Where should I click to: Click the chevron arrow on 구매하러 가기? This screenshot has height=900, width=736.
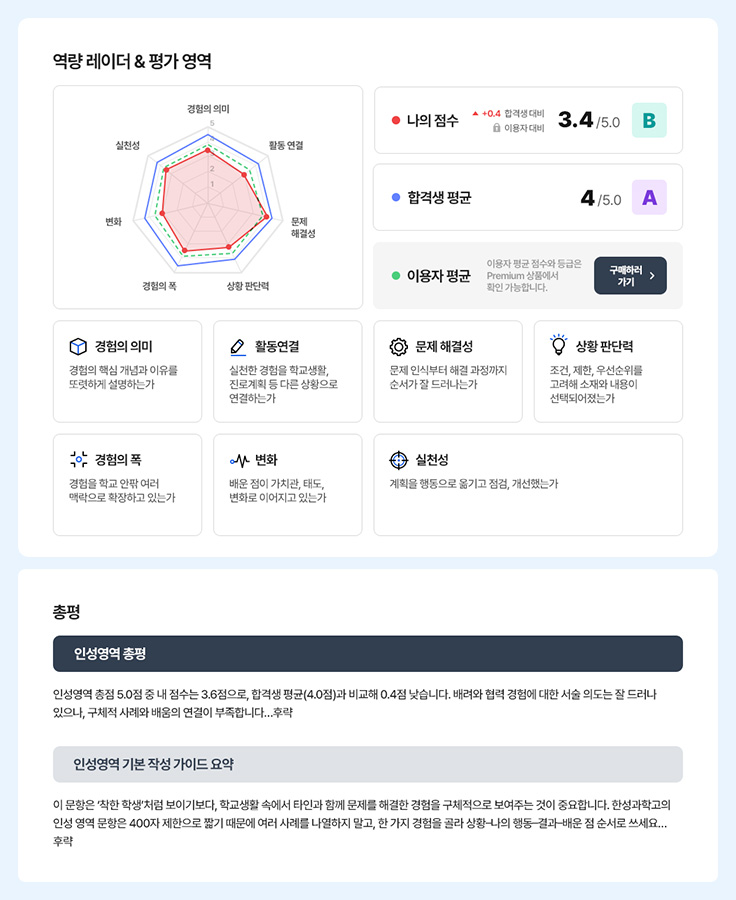(652, 276)
